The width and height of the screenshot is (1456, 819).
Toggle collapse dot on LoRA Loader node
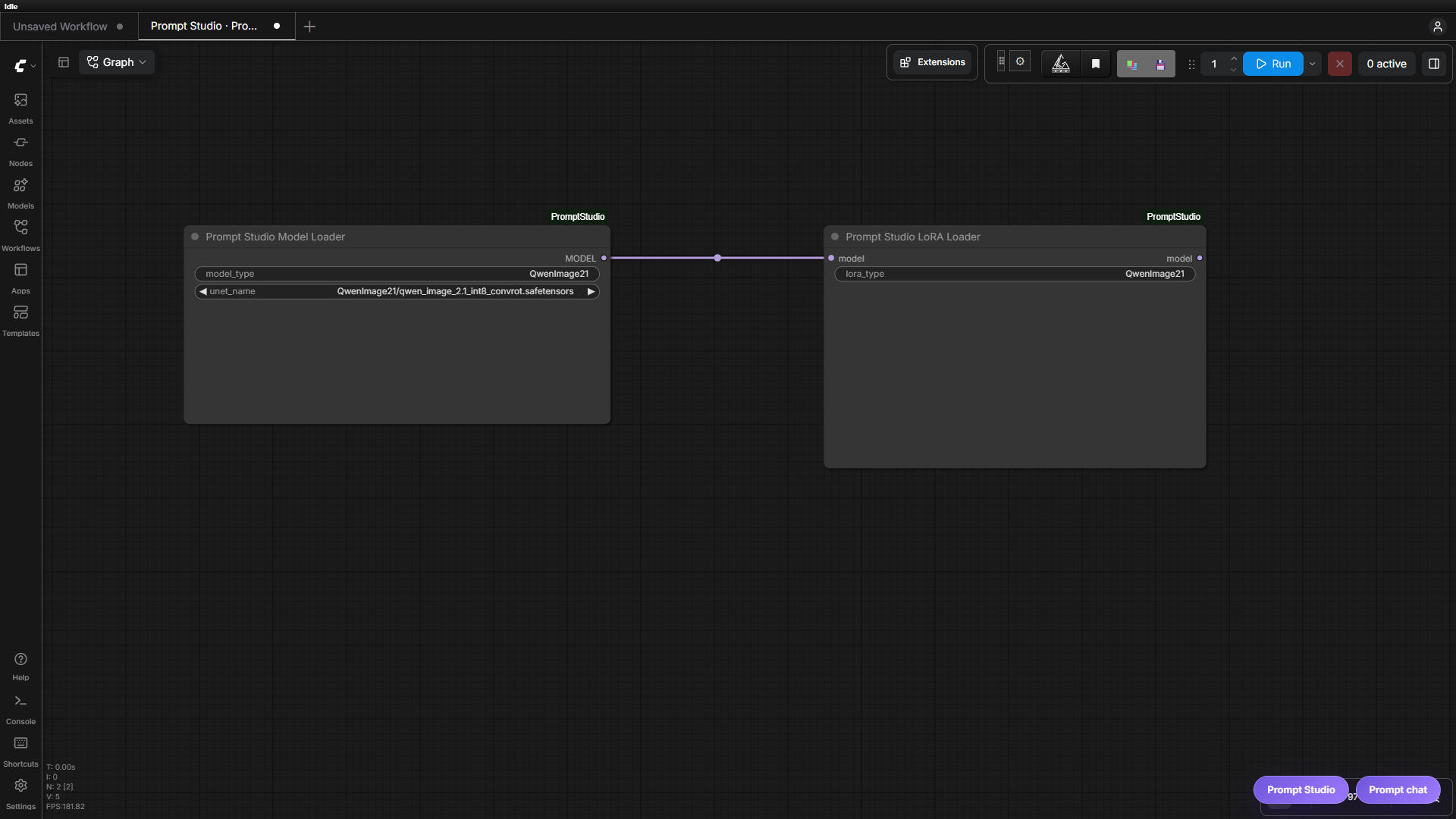(x=835, y=237)
